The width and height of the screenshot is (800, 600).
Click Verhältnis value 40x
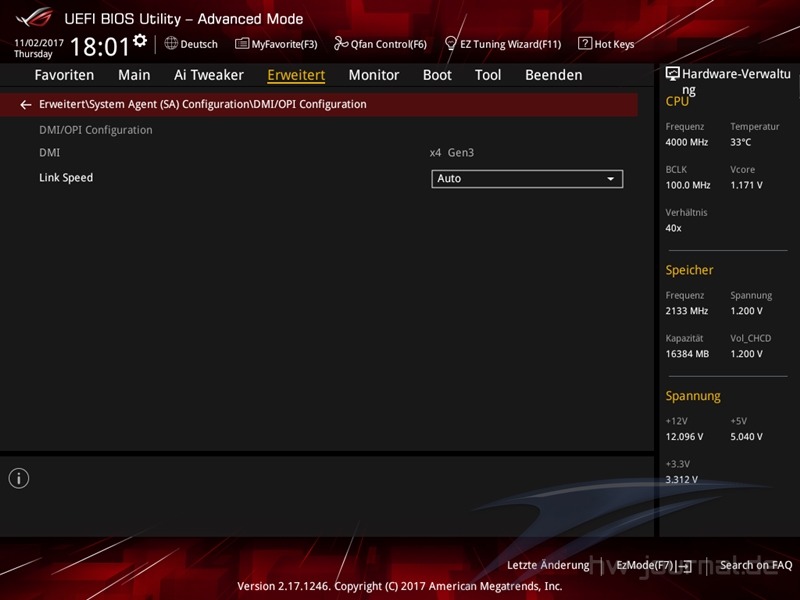(x=673, y=228)
